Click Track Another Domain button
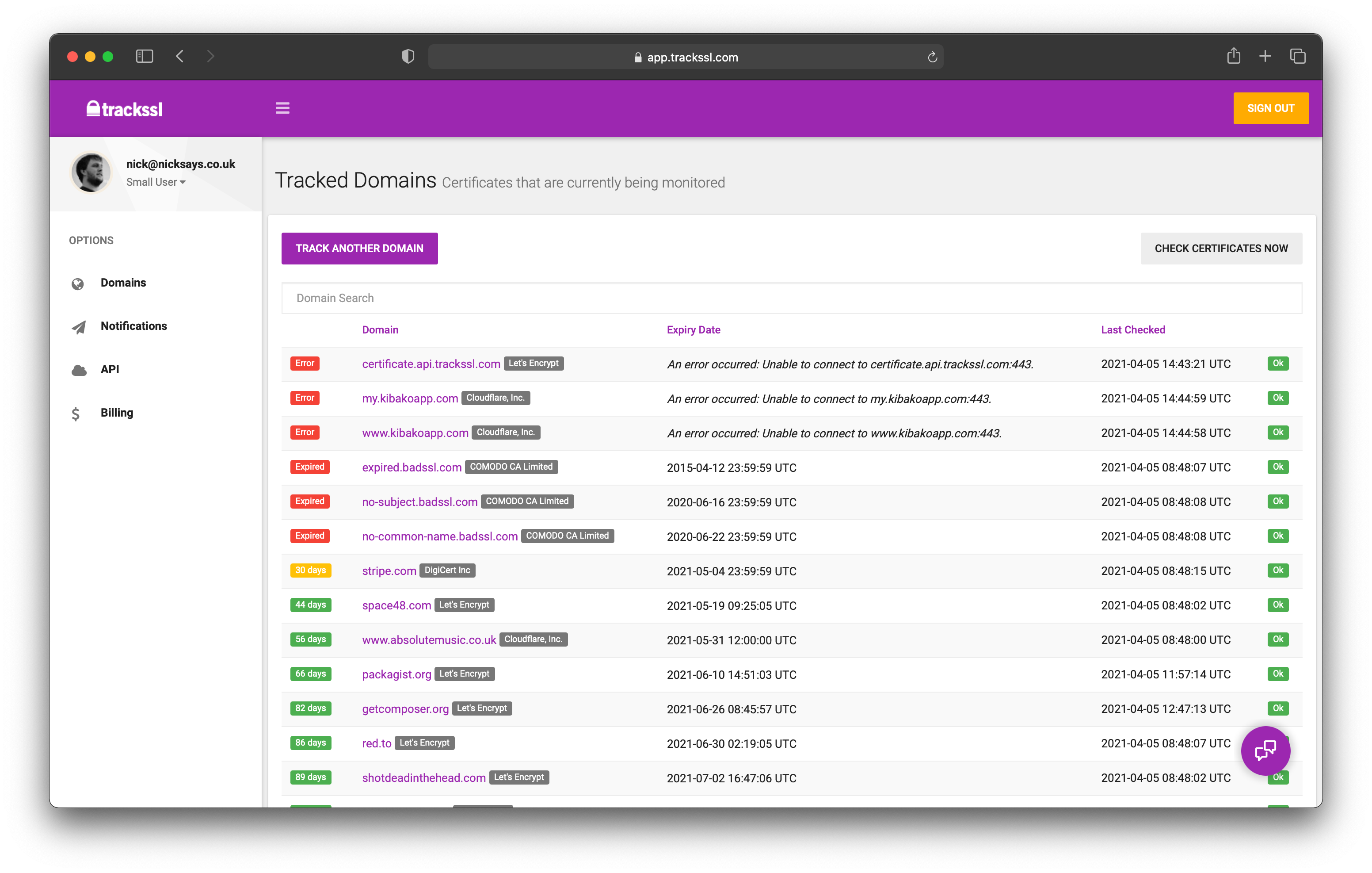Viewport: 1372px width, 873px height. pyautogui.click(x=359, y=249)
